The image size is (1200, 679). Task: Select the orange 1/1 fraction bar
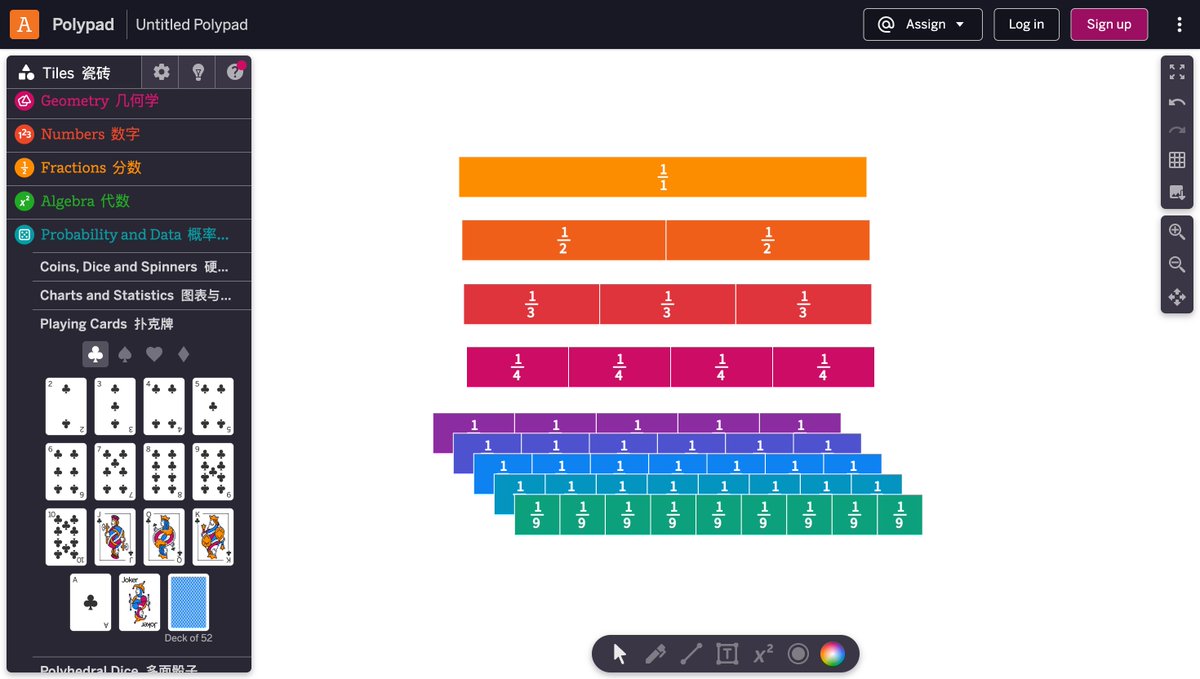point(662,177)
